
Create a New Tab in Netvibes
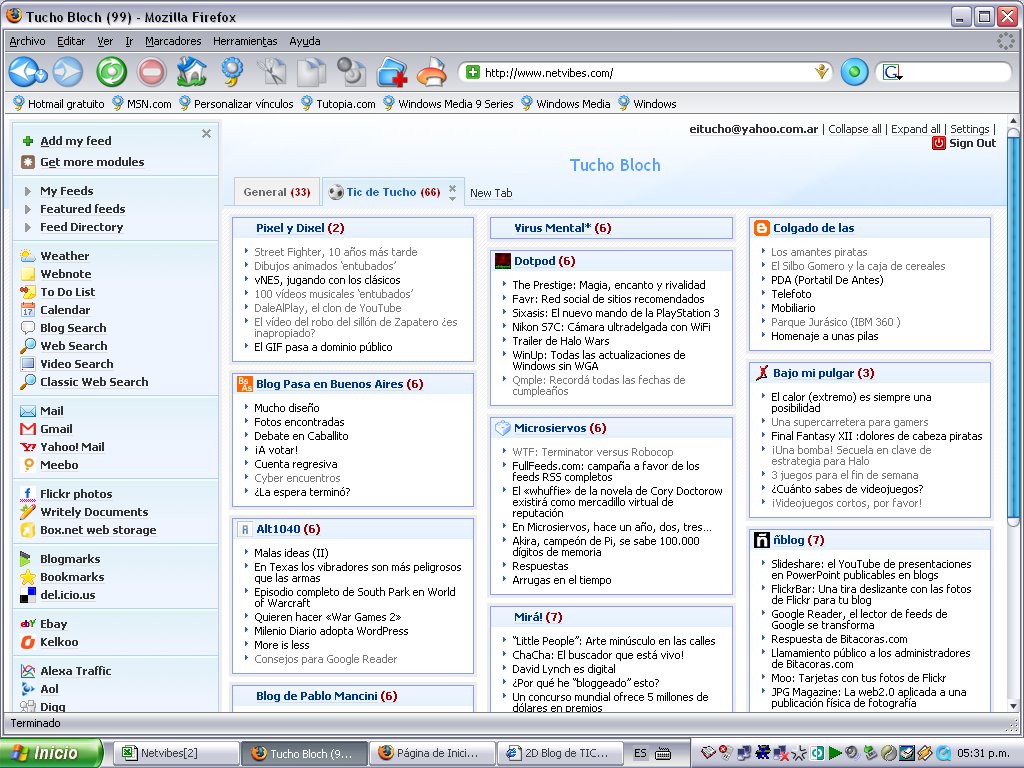pyautogui.click(x=491, y=193)
